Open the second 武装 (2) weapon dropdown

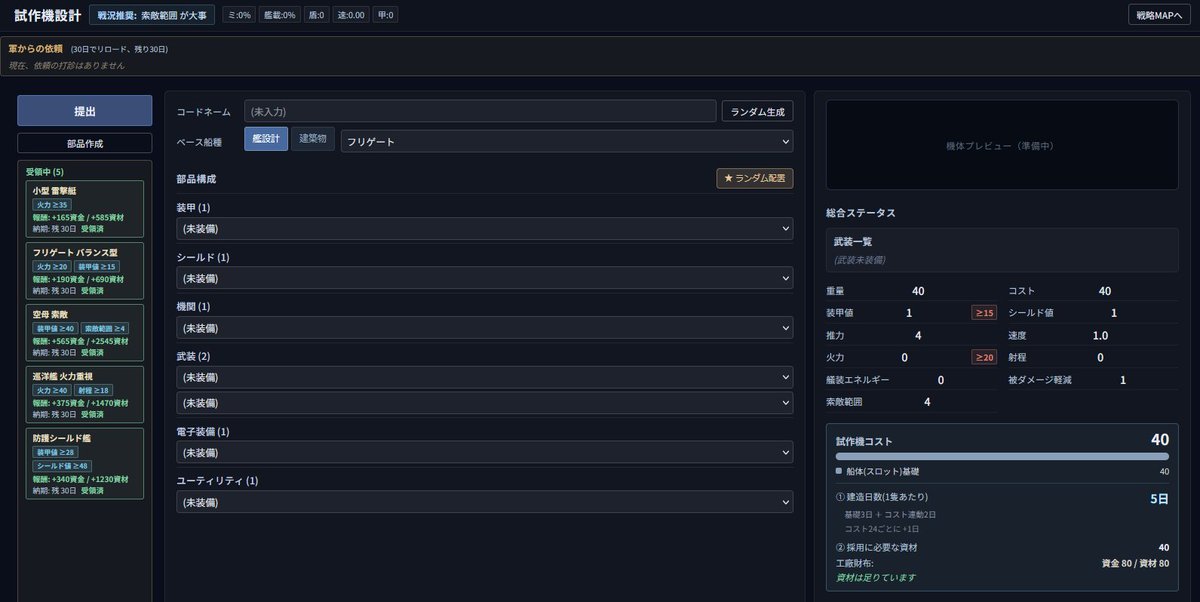[485, 402]
